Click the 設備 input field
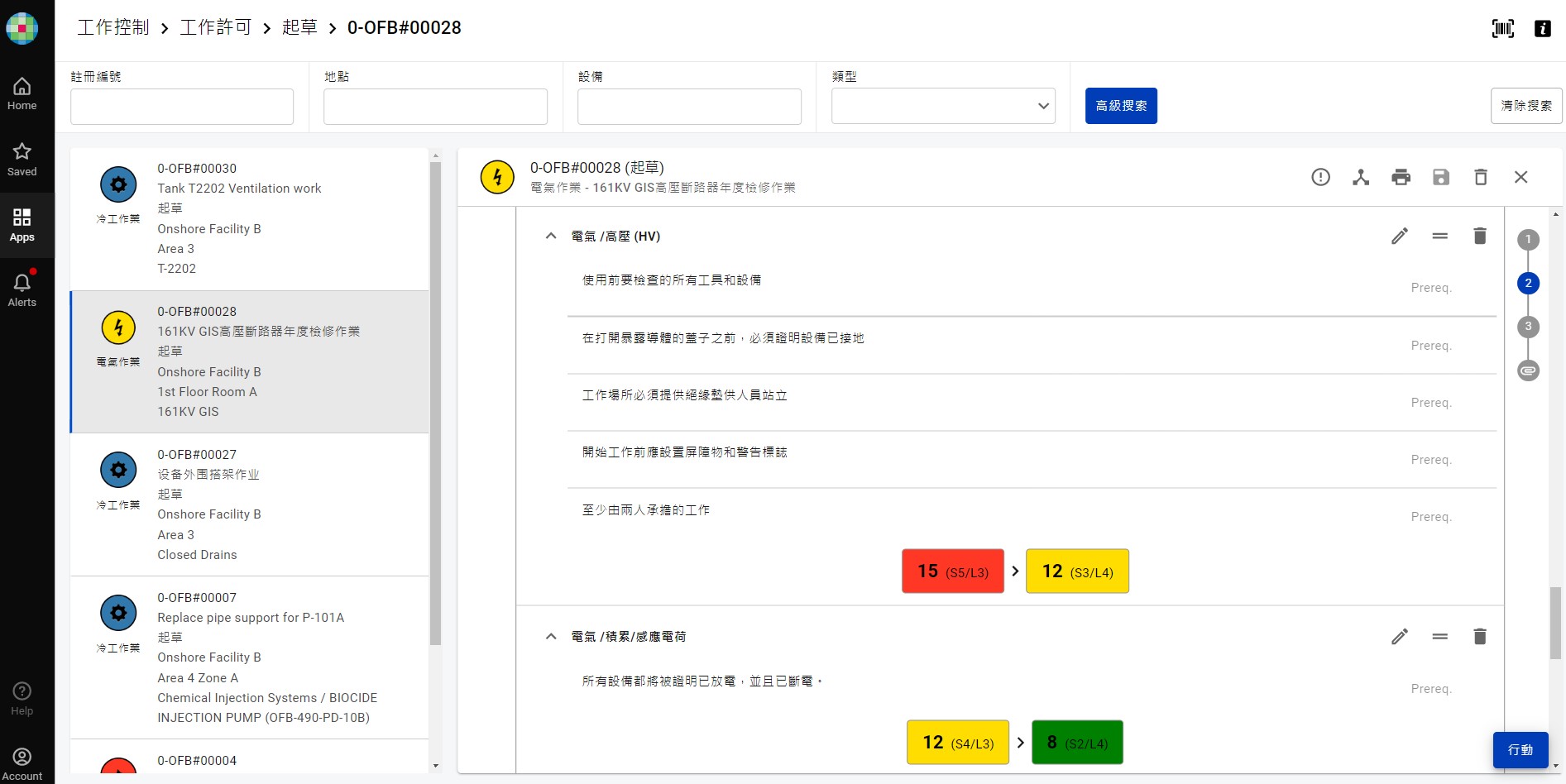 689,107
